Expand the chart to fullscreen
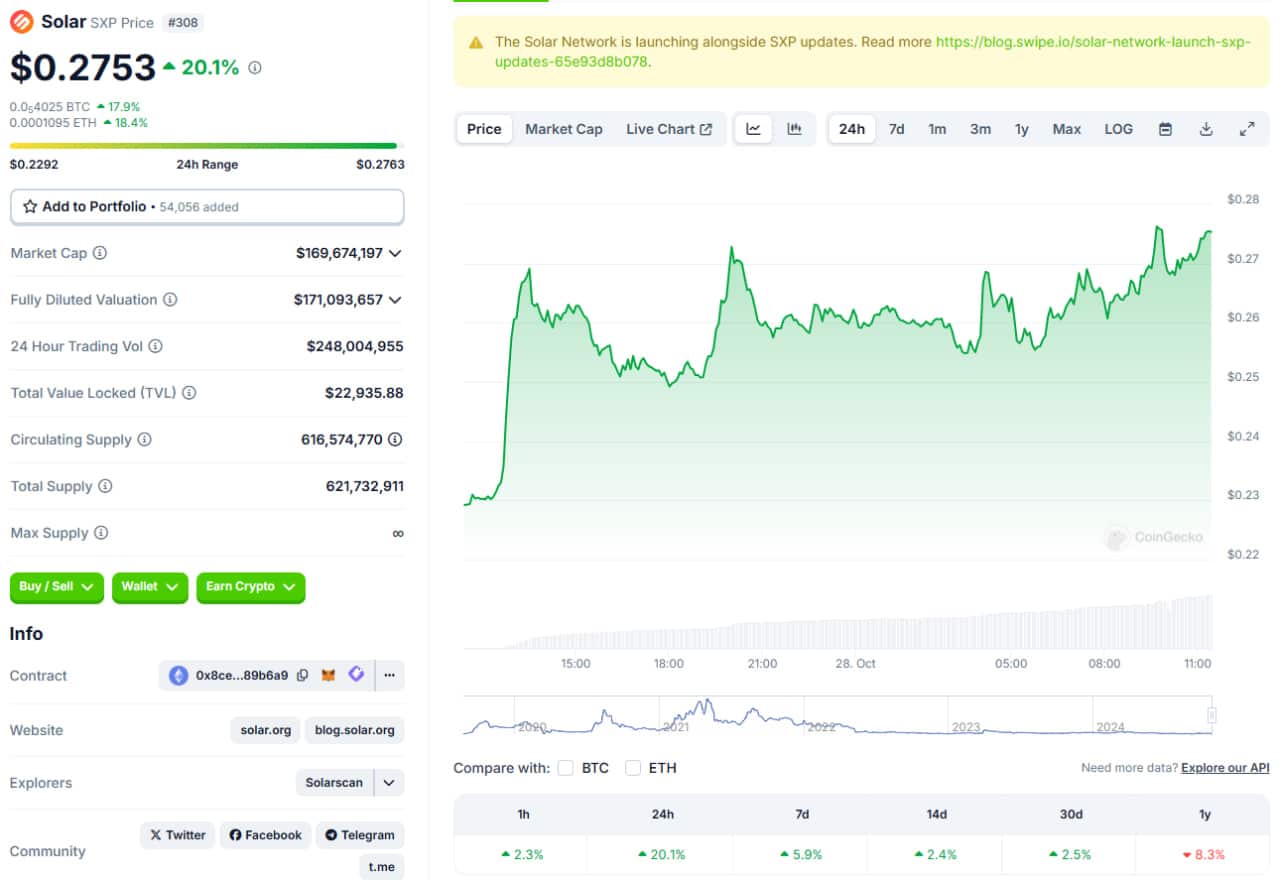The height and width of the screenshot is (880, 1280). (1247, 129)
